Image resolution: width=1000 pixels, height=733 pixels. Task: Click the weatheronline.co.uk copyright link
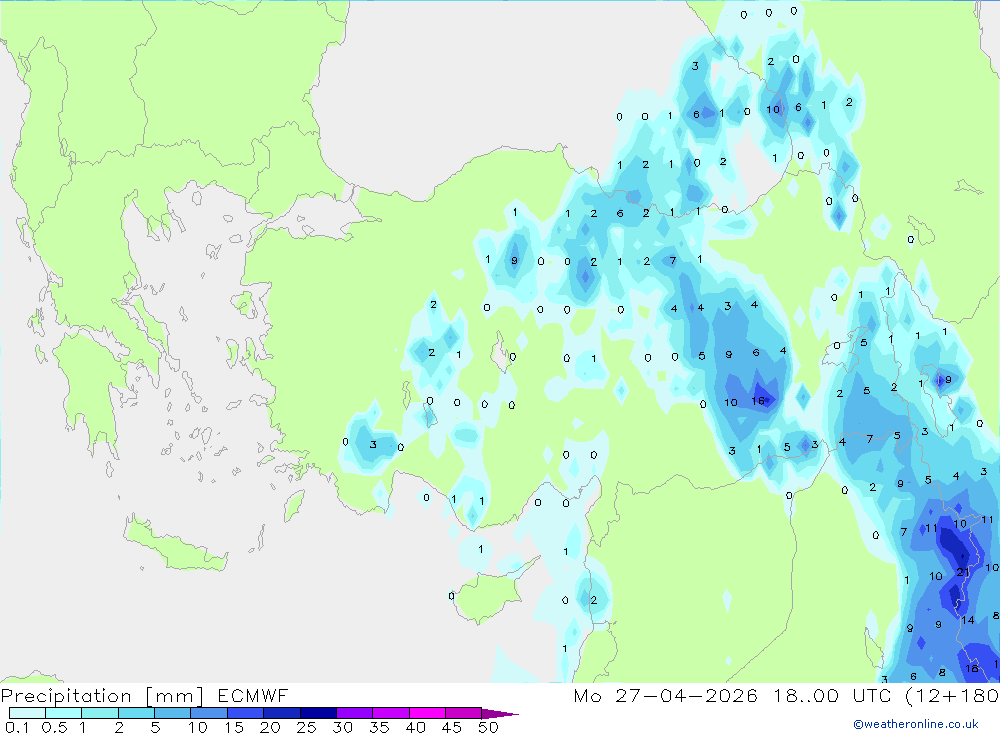(916, 724)
